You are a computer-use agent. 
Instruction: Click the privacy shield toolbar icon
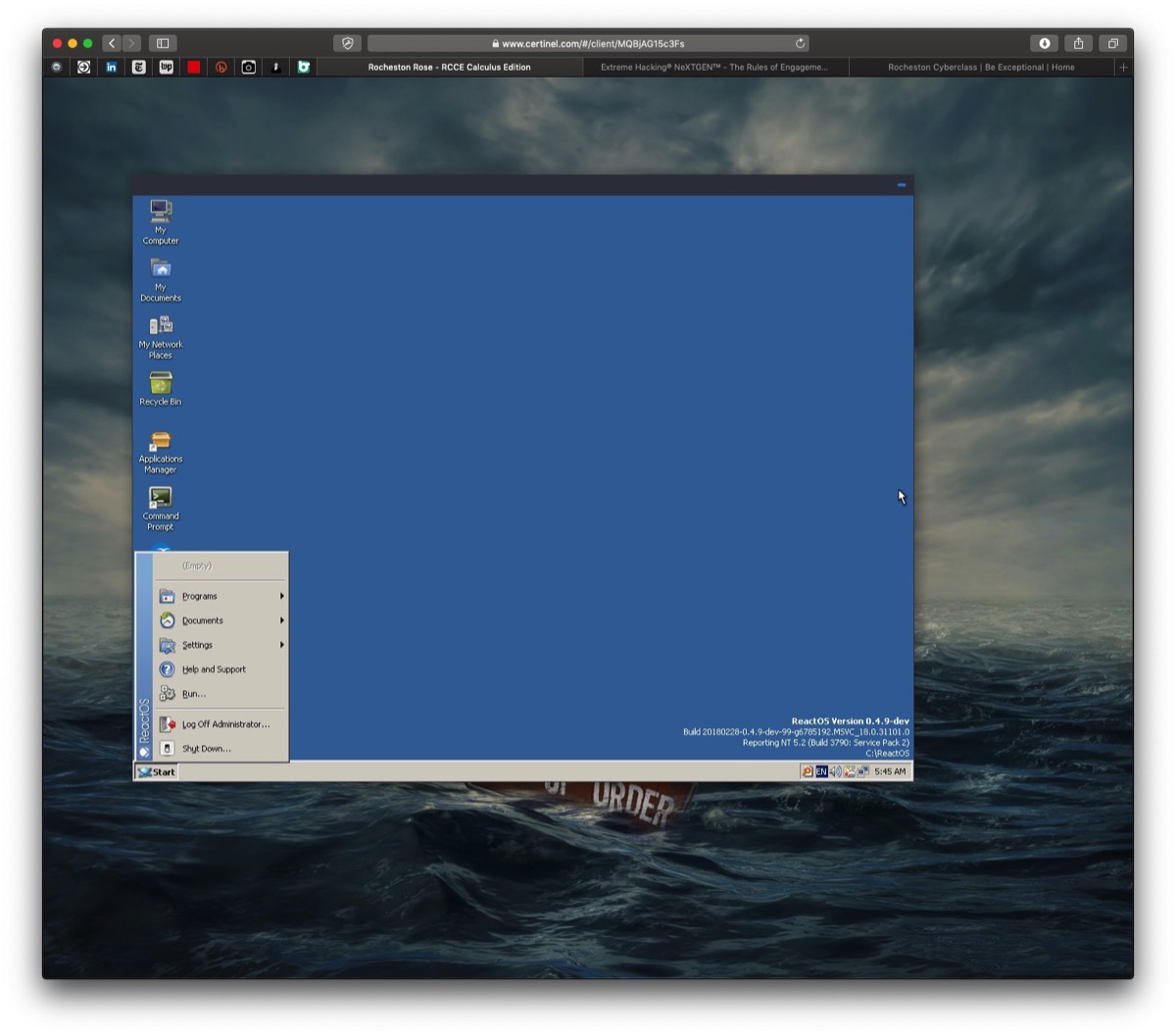pyautogui.click(x=347, y=43)
